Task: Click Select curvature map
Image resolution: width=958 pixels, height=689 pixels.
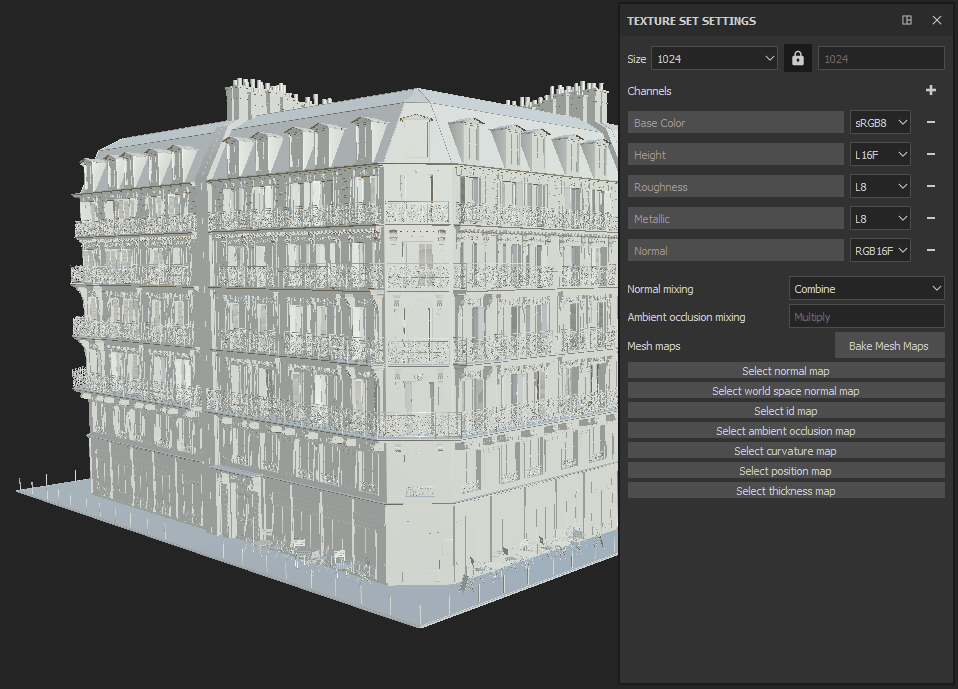Action: pyautogui.click(x=786, y=451)
